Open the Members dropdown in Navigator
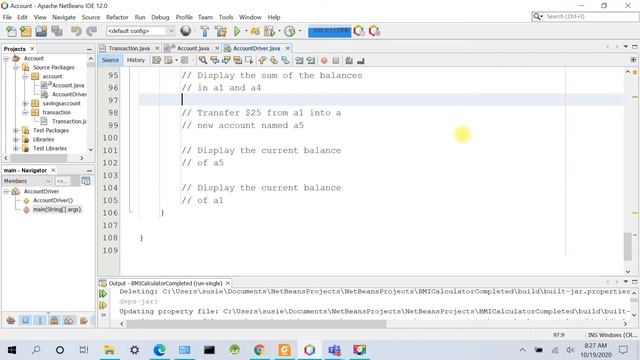Screen dimensions: 640x360 (27, 181)
